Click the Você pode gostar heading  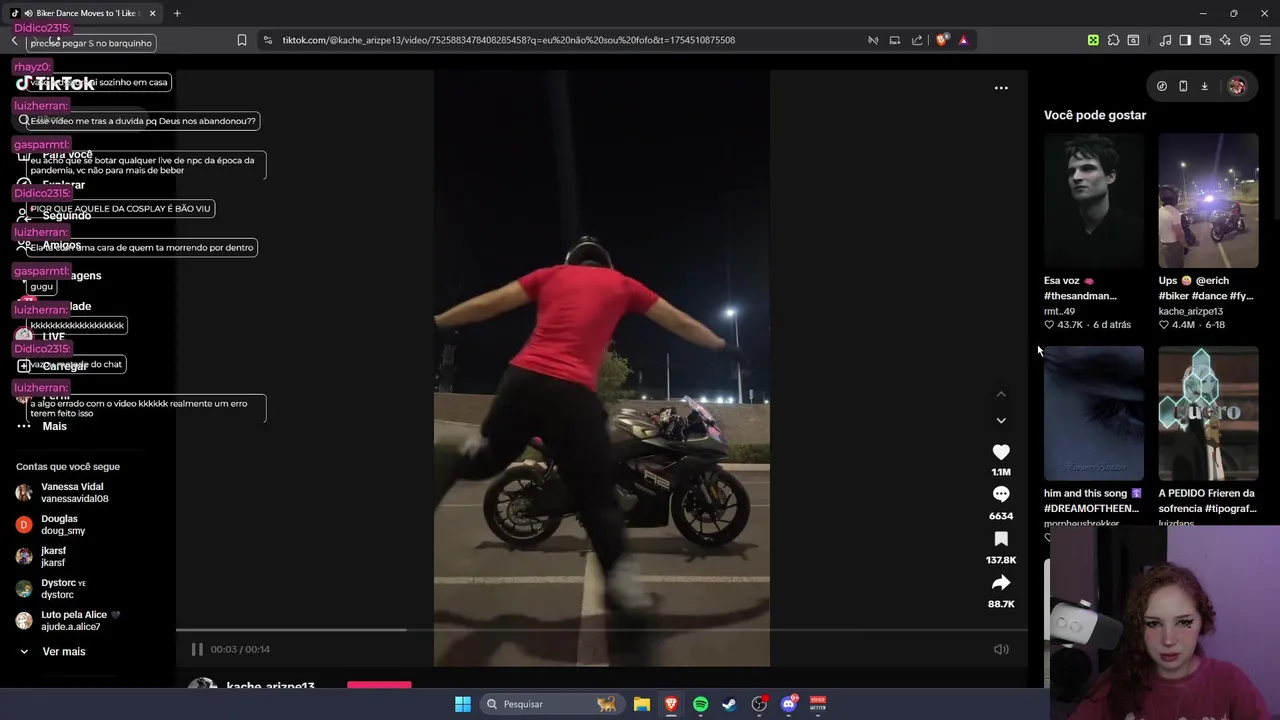(1095, 115)
